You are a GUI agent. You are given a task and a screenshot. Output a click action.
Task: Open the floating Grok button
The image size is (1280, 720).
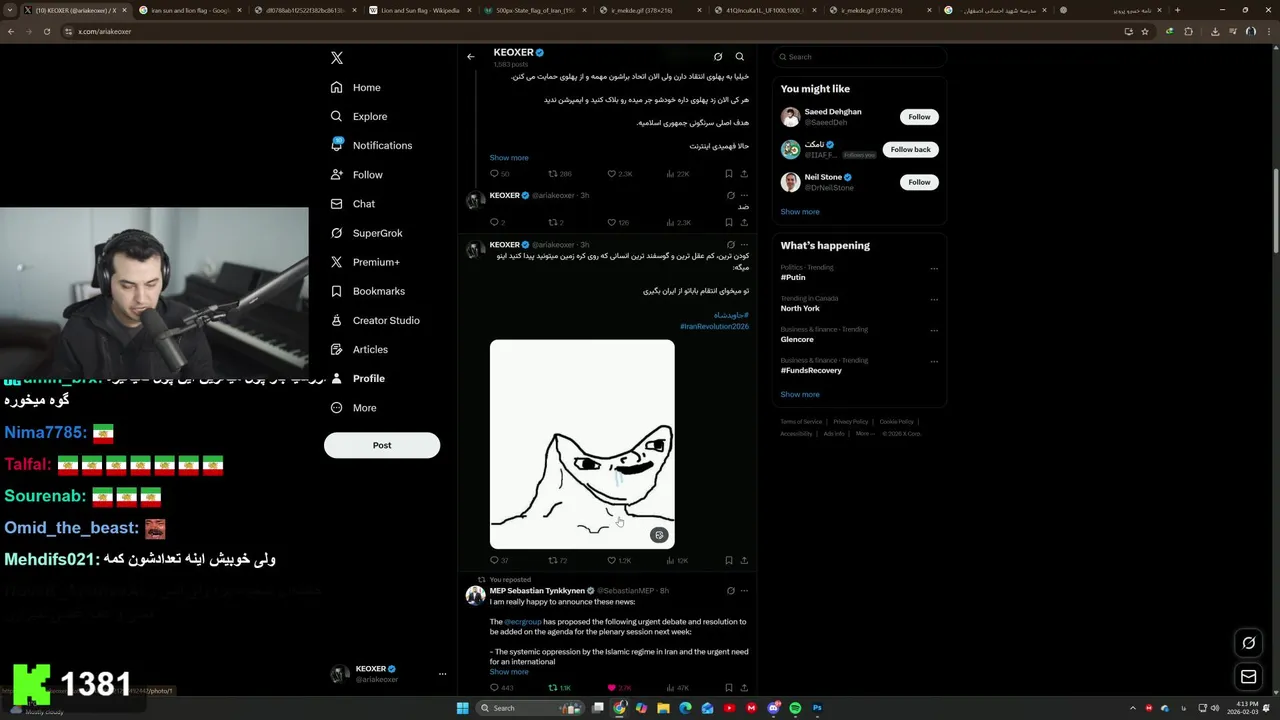(x=1248, y=643)
